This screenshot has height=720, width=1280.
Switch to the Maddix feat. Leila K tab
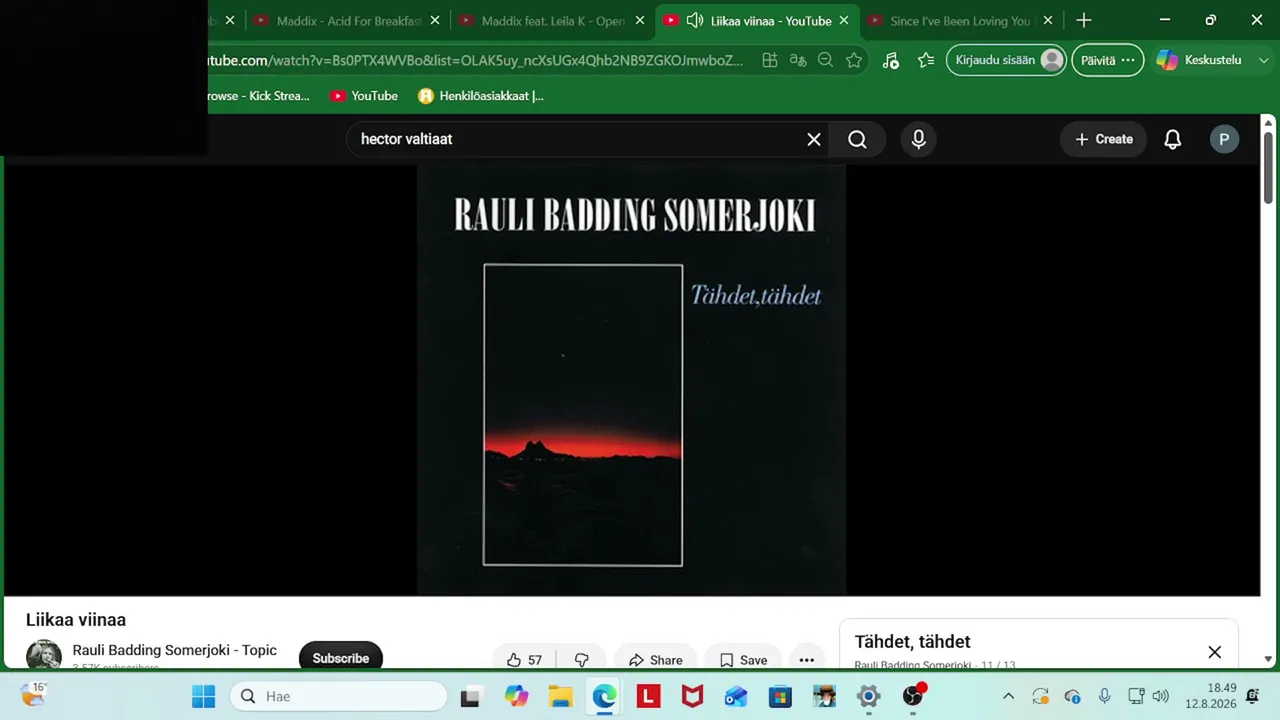(553, 21)
